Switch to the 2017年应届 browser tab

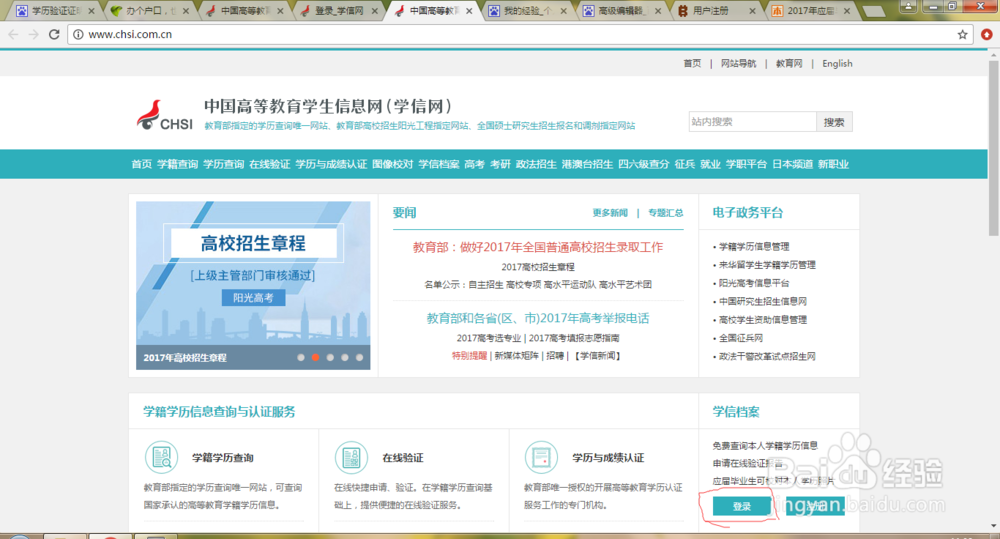coord(810,11)
